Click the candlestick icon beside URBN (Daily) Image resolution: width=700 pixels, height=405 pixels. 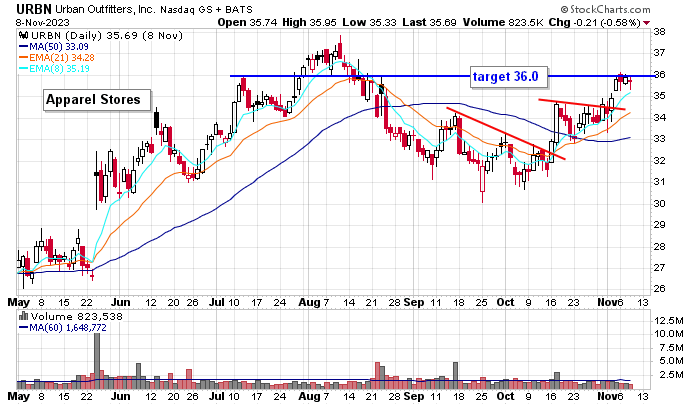click(x=24, y=35)
